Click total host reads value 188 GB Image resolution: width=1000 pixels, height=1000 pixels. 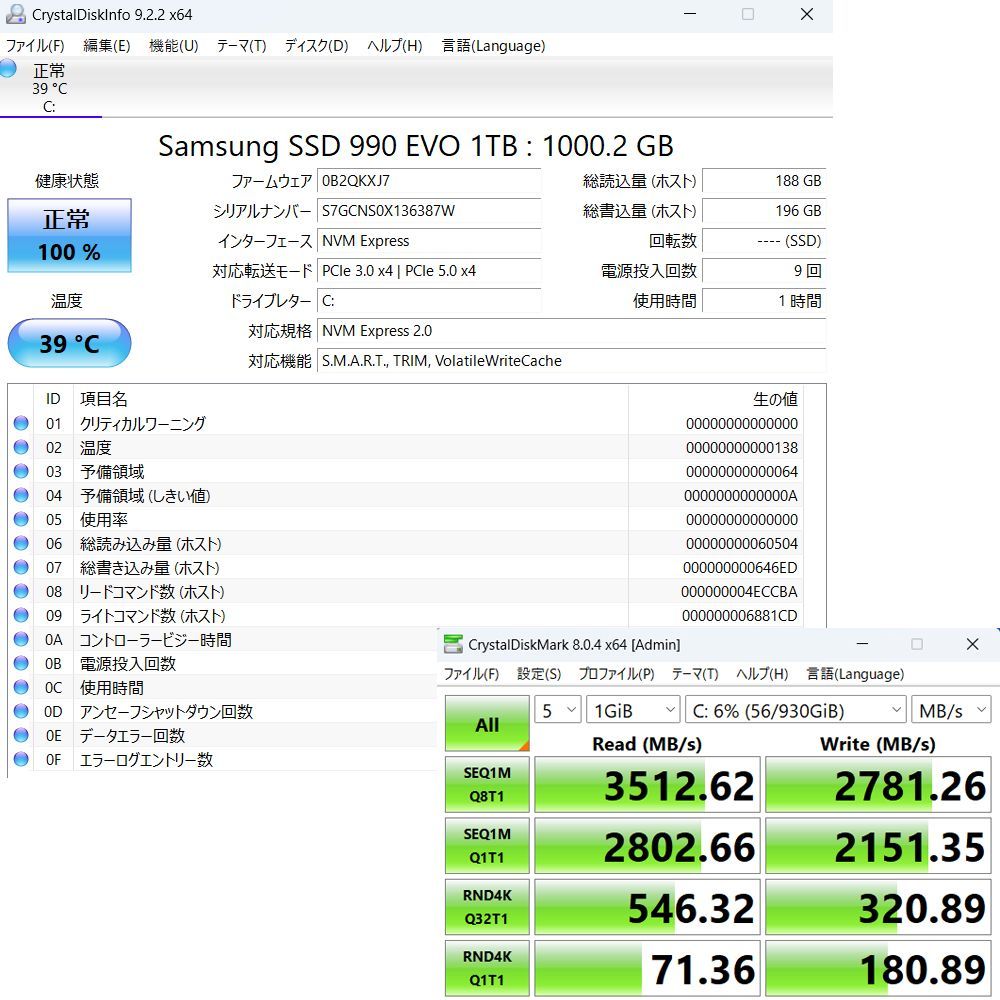pos(764,180)
